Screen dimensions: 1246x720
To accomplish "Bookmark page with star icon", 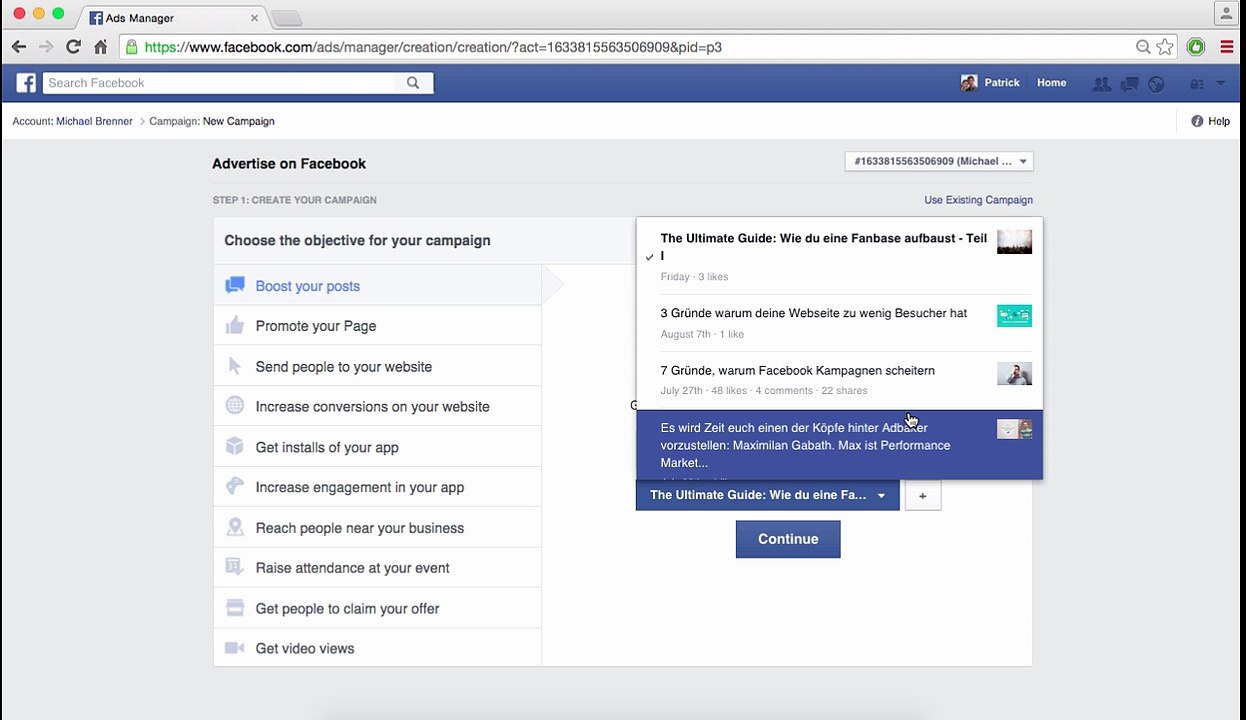I will [x=1165, y=47].
